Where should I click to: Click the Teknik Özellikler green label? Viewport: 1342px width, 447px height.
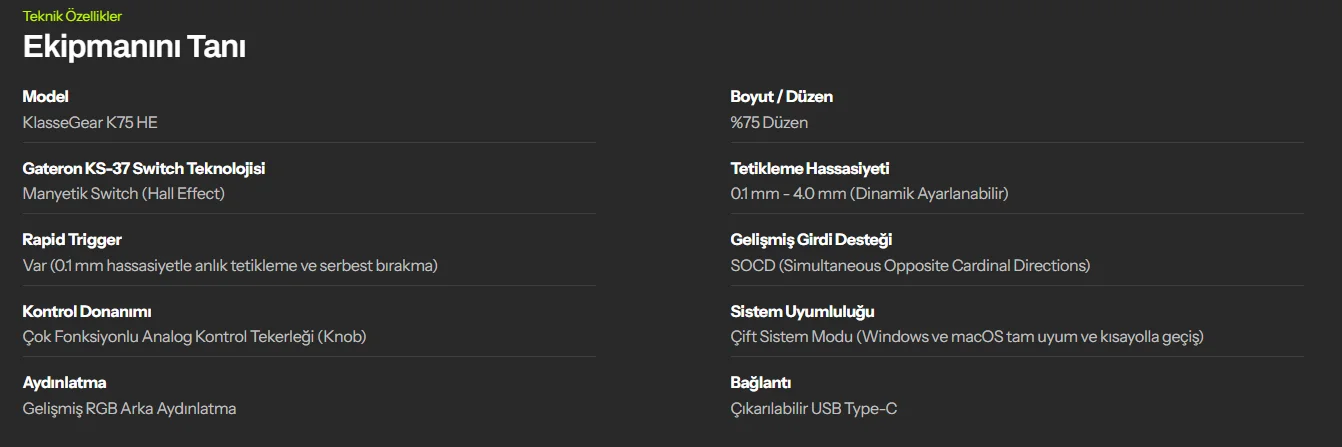coord(72,16)
